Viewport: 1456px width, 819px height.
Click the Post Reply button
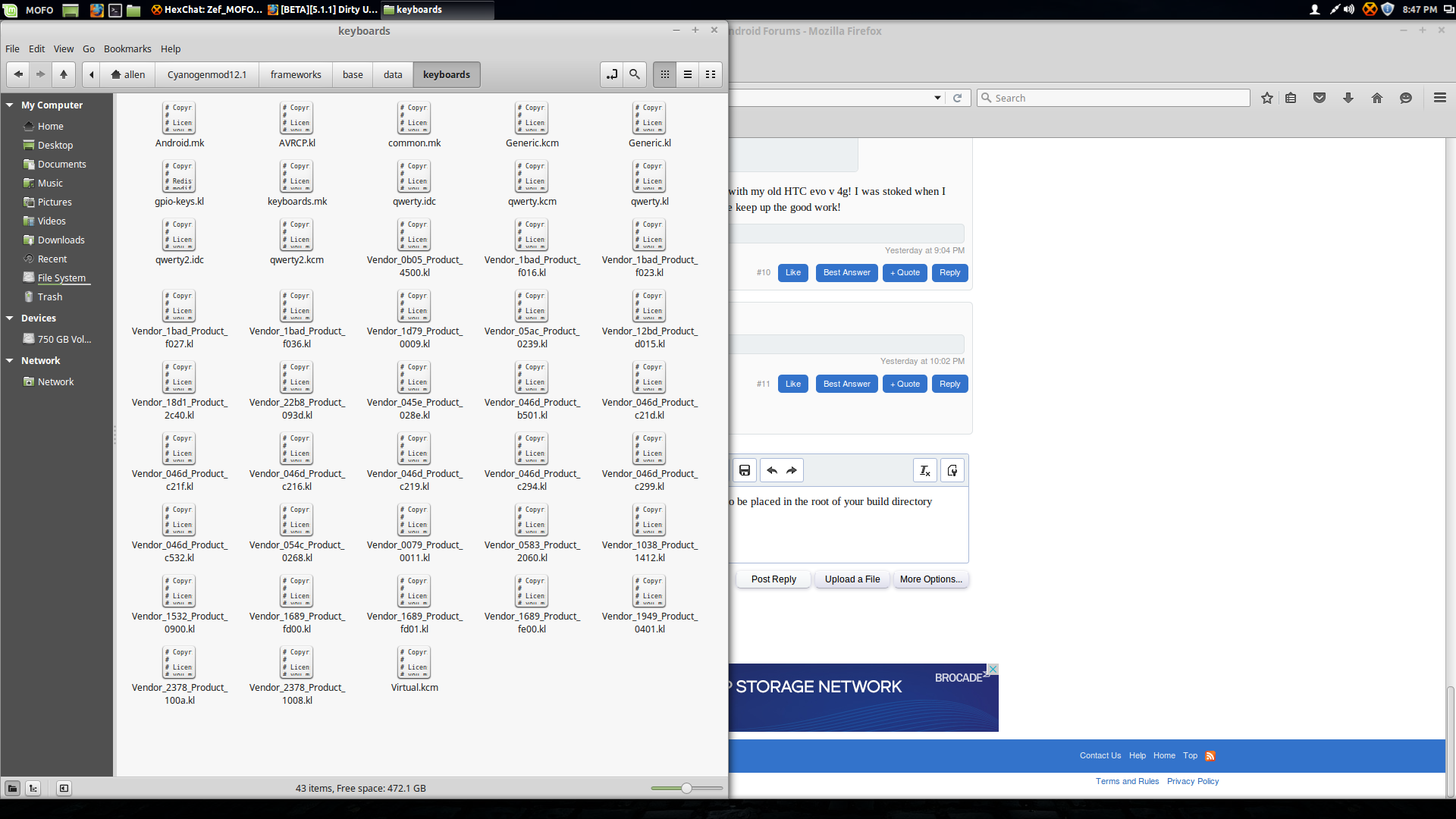773,579
